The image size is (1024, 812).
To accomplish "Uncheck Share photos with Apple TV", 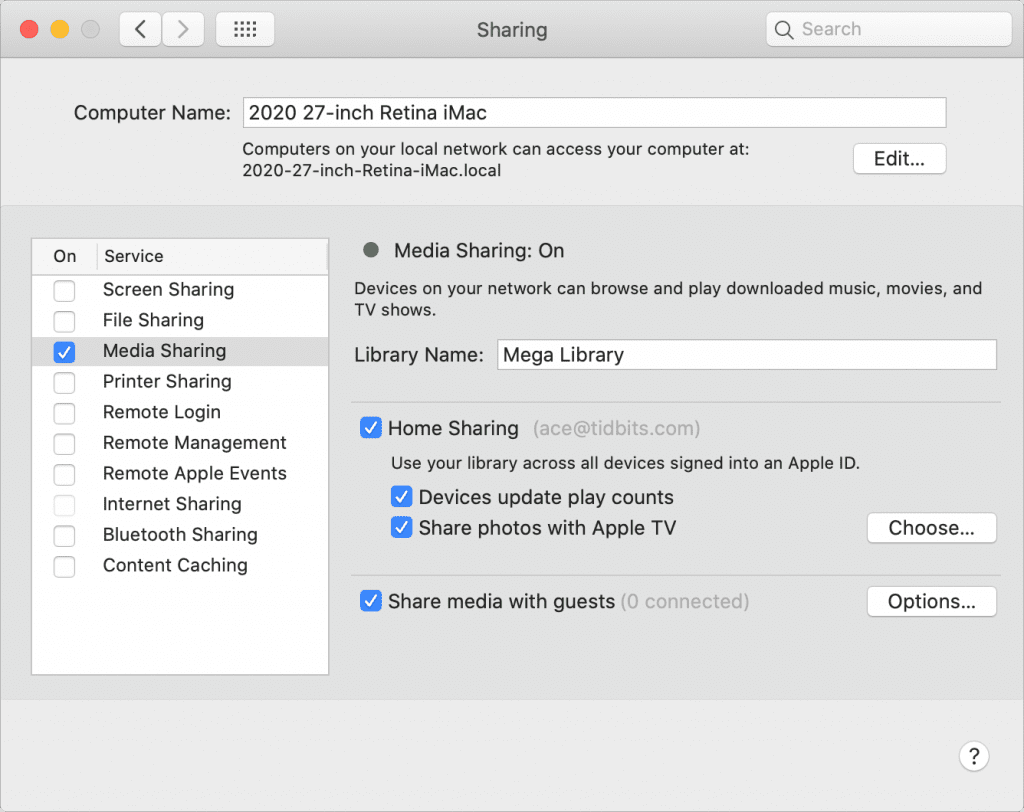I will point(401,528).
